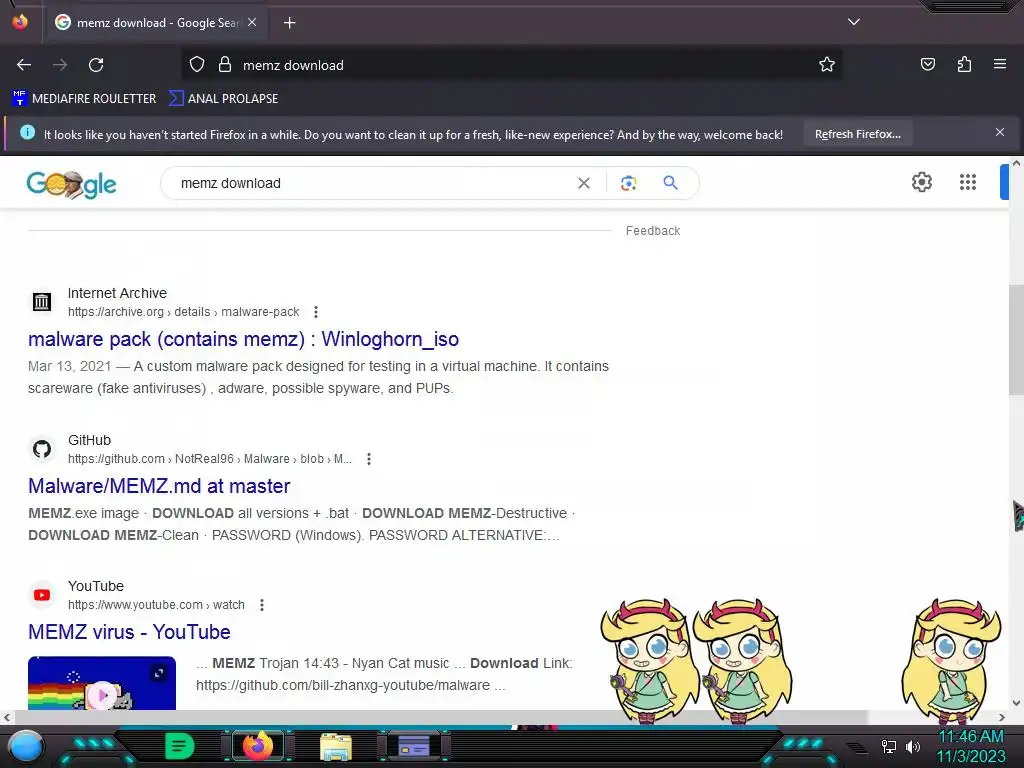Expand the list all tabs chevron
This screenshot has width=1024, height=768.
tap(854, 22)
